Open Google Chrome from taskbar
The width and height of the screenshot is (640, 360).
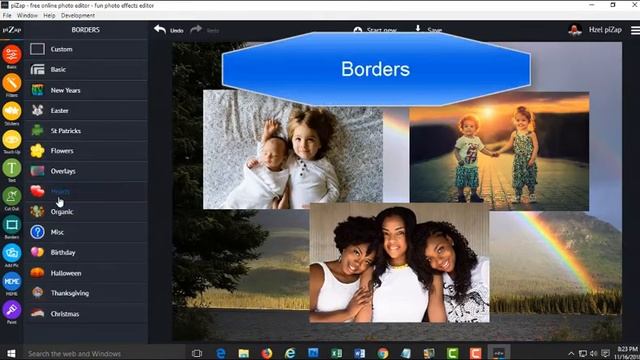pos(383,353)
